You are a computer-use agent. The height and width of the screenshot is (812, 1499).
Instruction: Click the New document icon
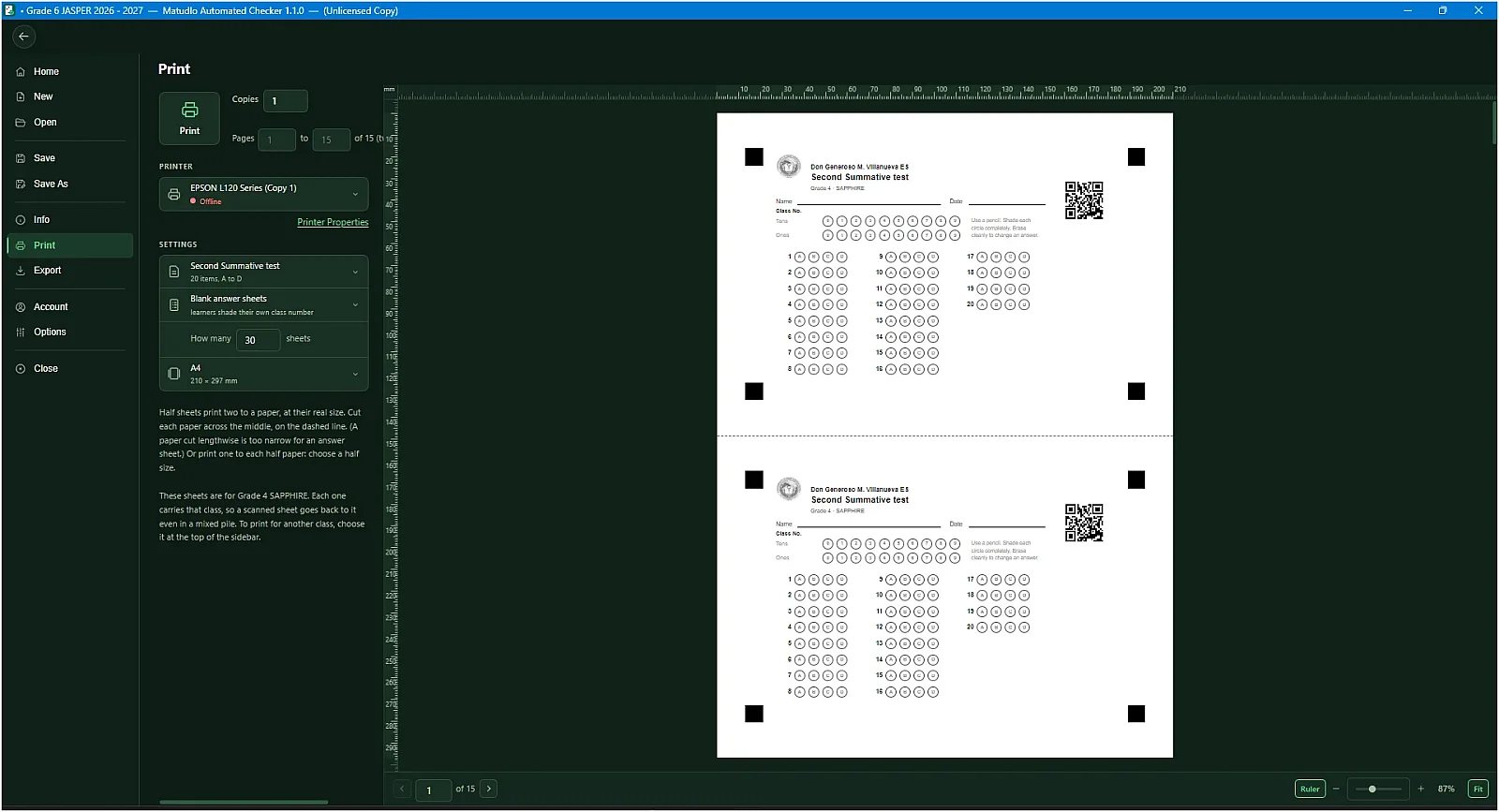tap(21, 96)
